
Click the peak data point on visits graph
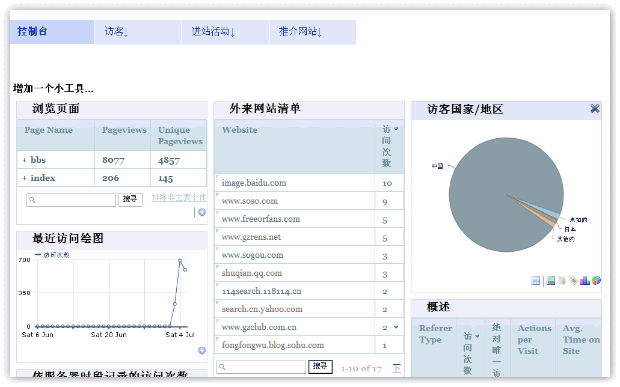coord(180,261)
